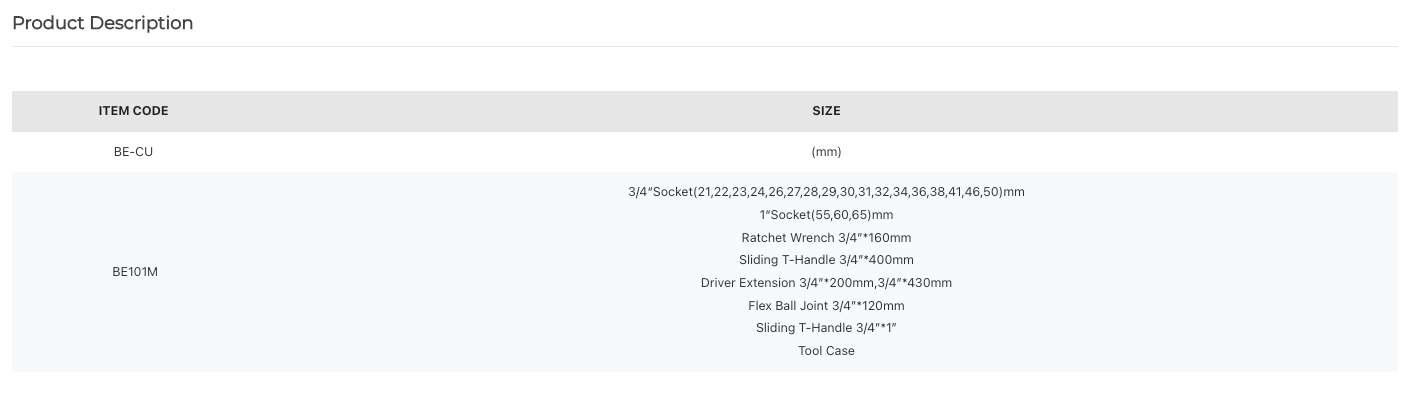Click the BE101M item code cell
Screen dimensions: 1415x398
tap(134, 272)
